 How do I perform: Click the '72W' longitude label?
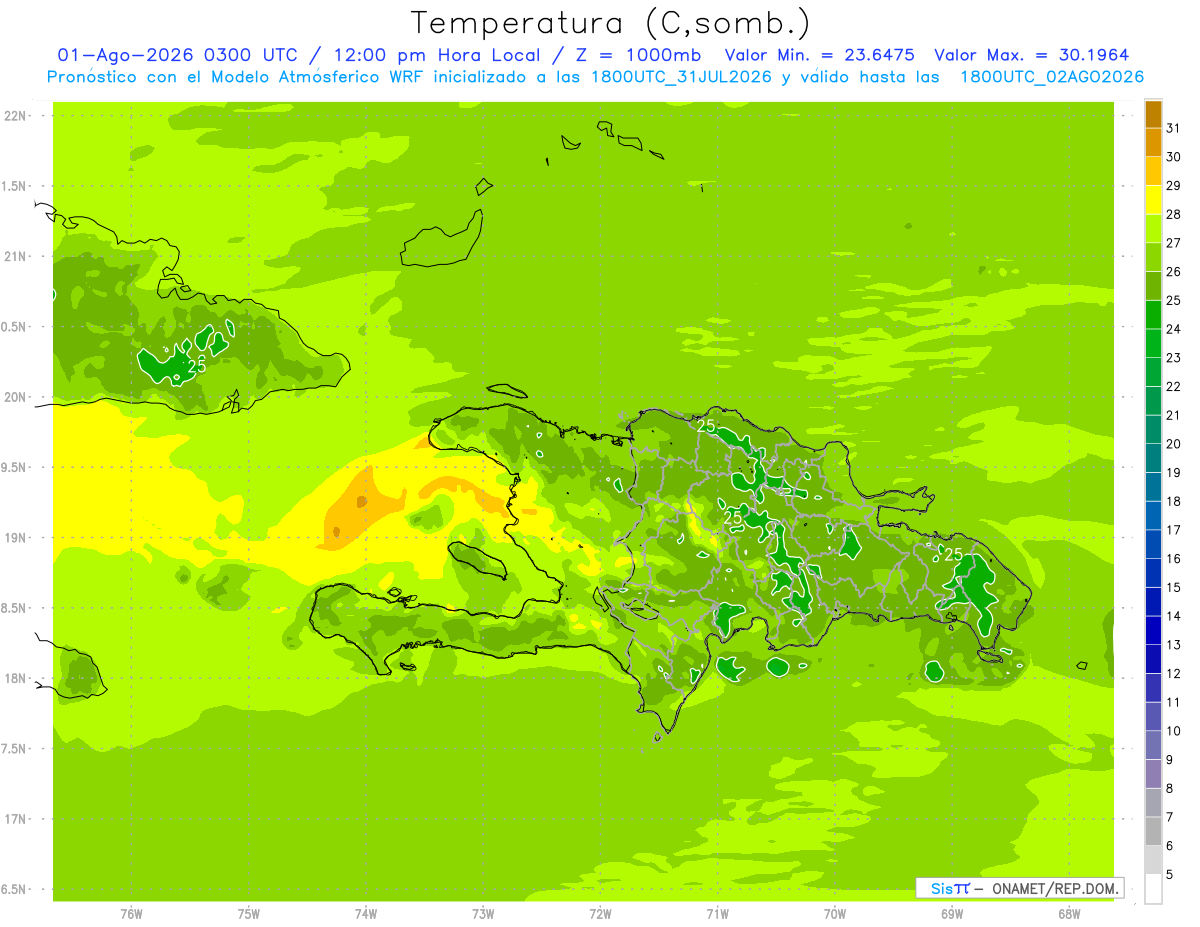point(600,914)
